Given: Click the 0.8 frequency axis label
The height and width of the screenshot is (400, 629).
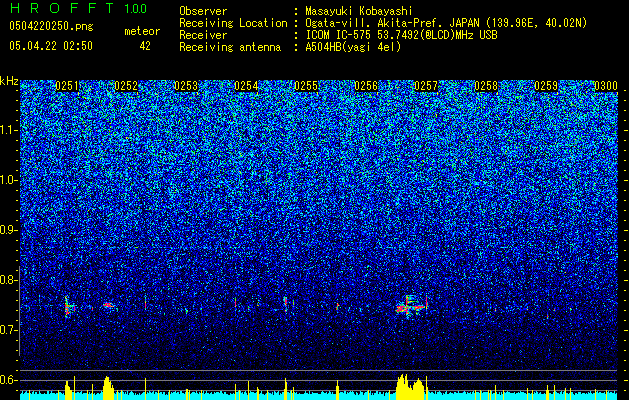Looking at the screenshot, I should pyautogui.click(x=8, y=280).
